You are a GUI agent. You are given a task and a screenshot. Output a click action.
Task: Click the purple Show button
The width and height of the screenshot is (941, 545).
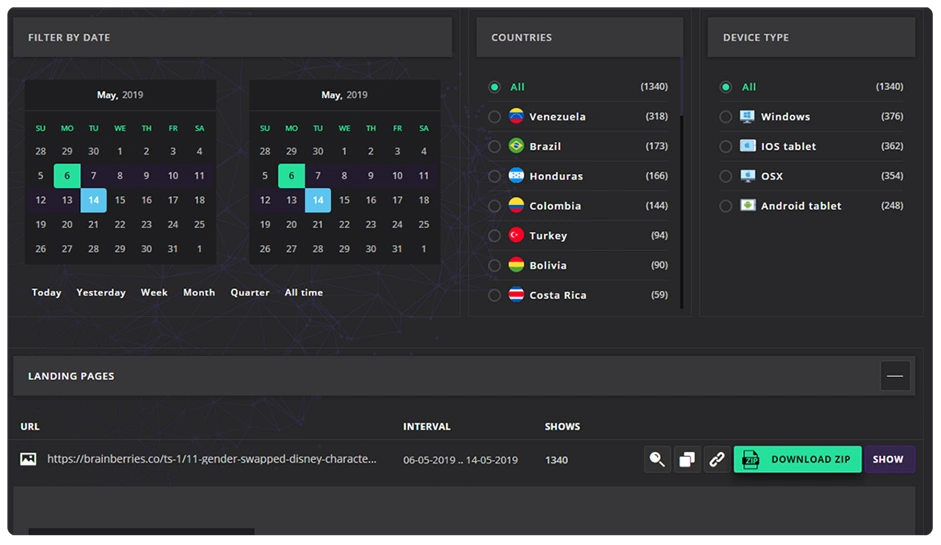(888, 460)
